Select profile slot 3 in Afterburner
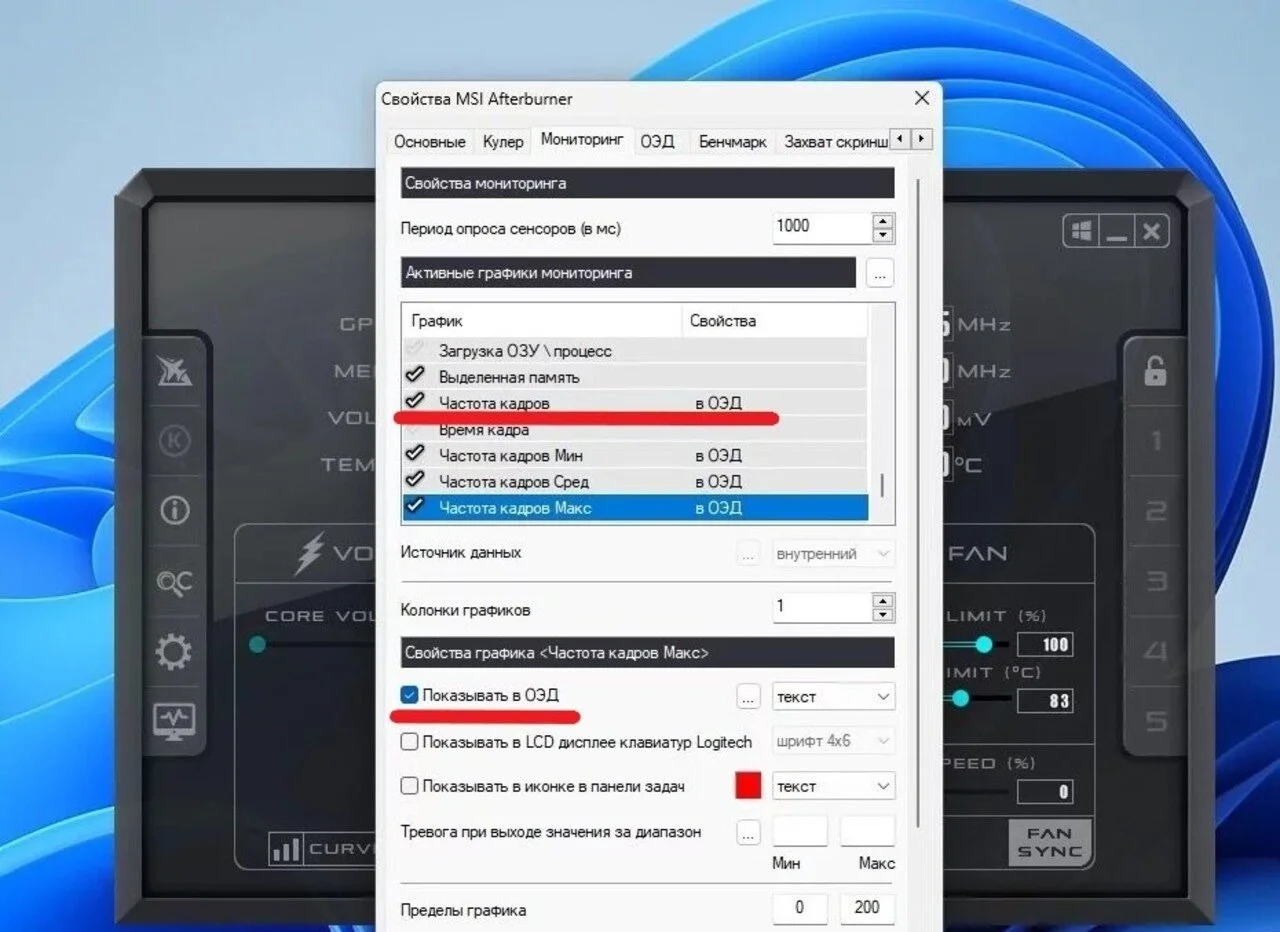The width and height of the screenshot is (1280, 932). (x=1155, y=581)
